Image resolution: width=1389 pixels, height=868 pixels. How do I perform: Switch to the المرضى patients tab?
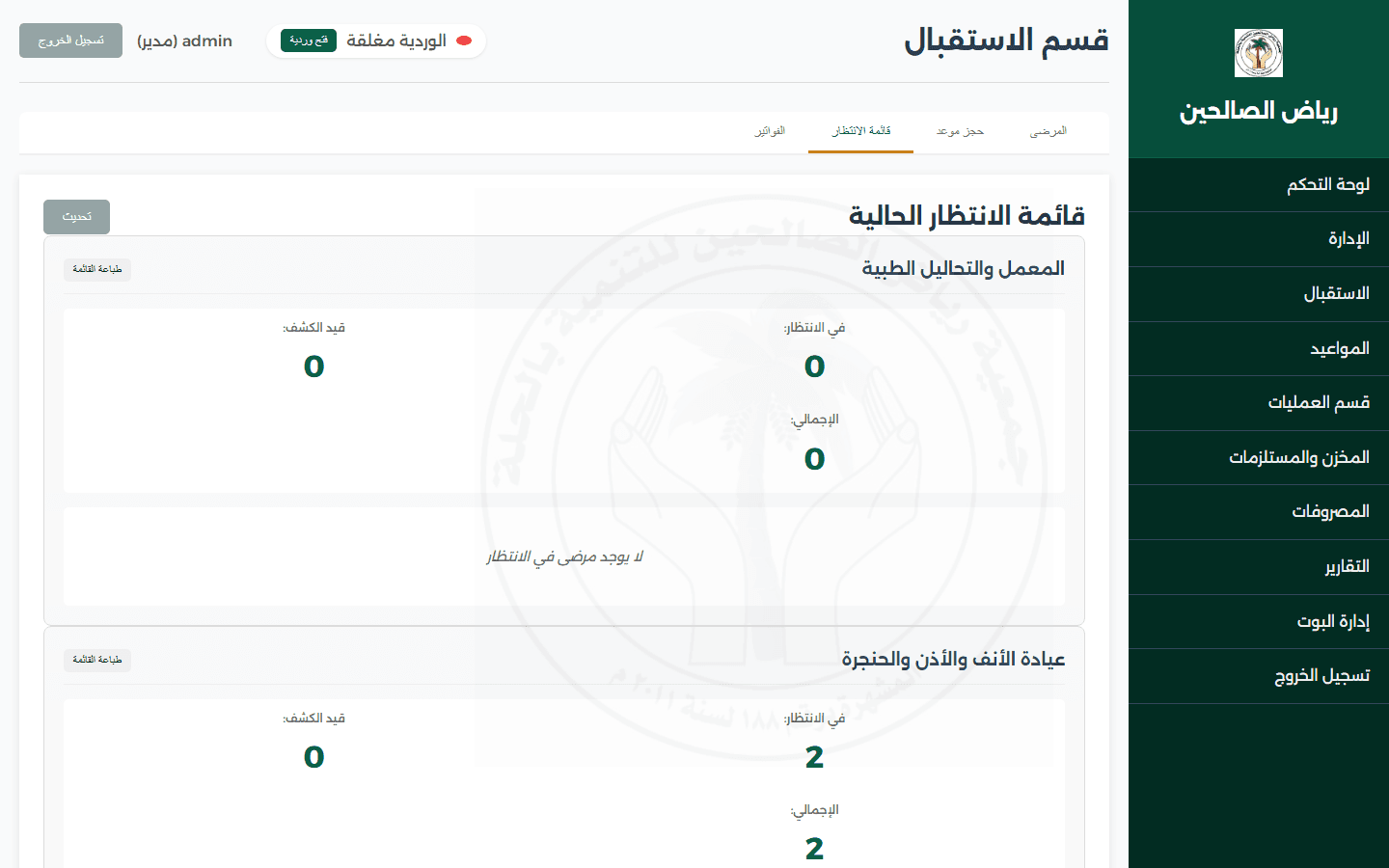(1048, 131)
